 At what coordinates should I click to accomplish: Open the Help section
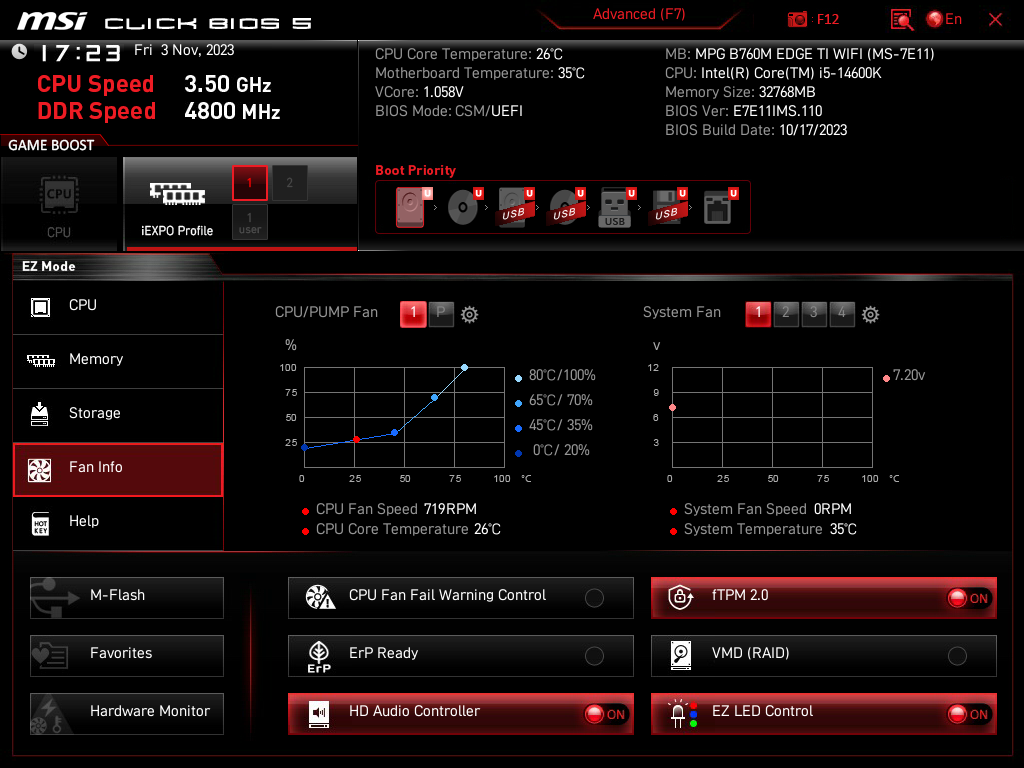click(118, 523)
